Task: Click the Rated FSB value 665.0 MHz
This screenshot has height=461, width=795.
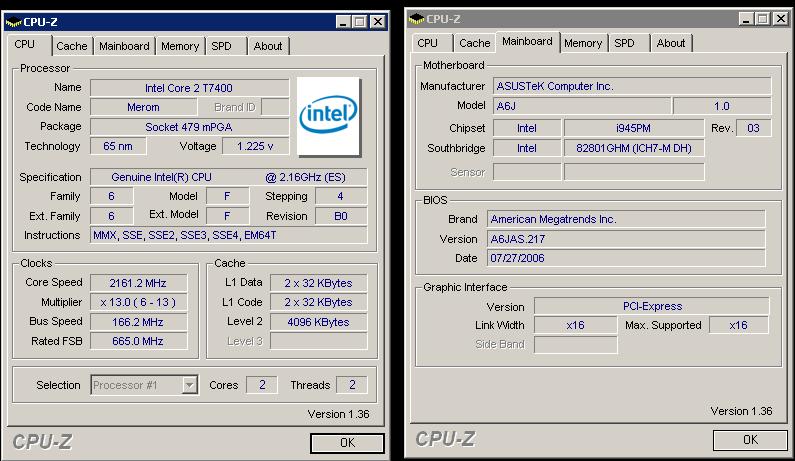Action: 138,341
